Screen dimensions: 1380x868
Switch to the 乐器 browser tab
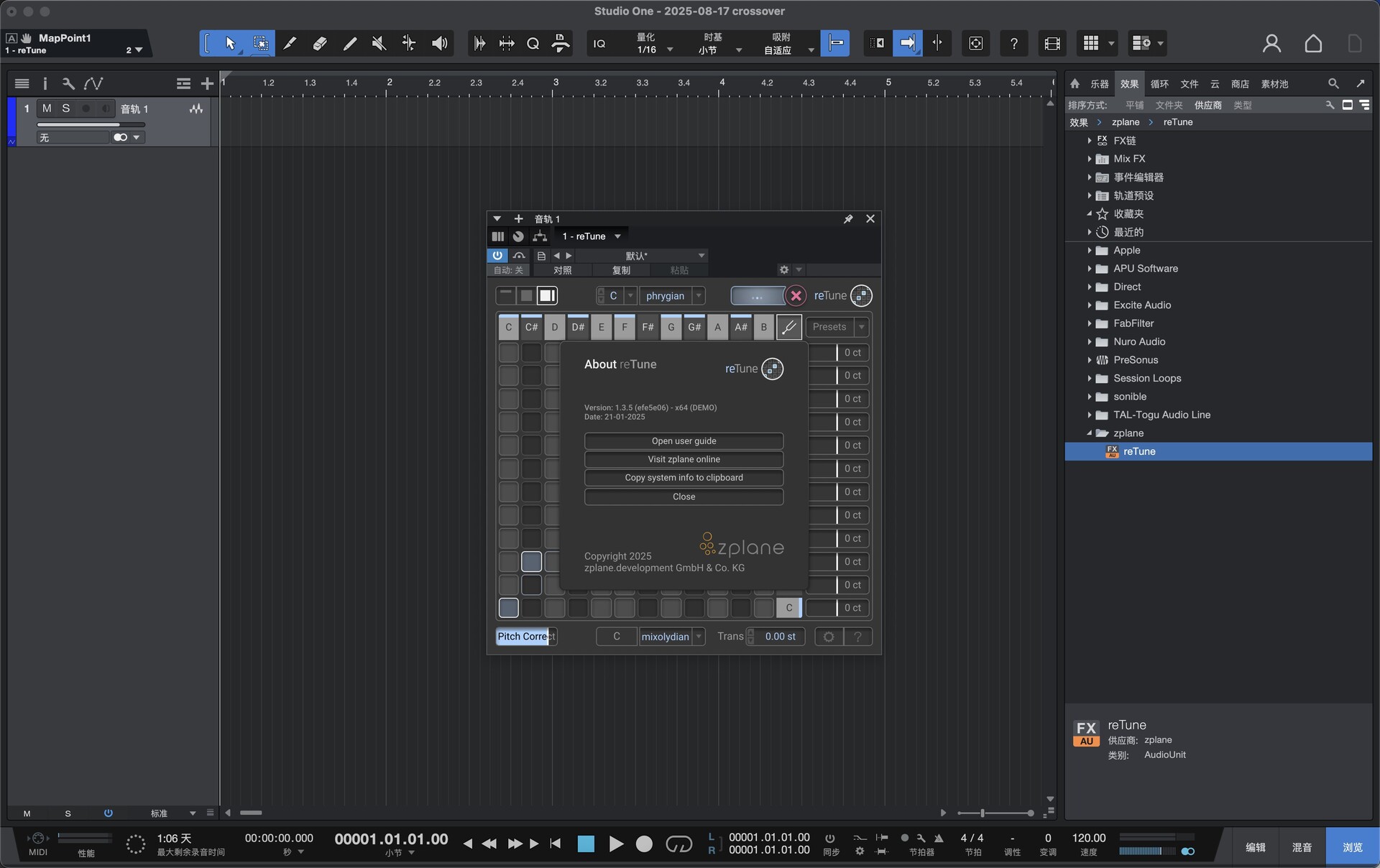(1100, 84)
